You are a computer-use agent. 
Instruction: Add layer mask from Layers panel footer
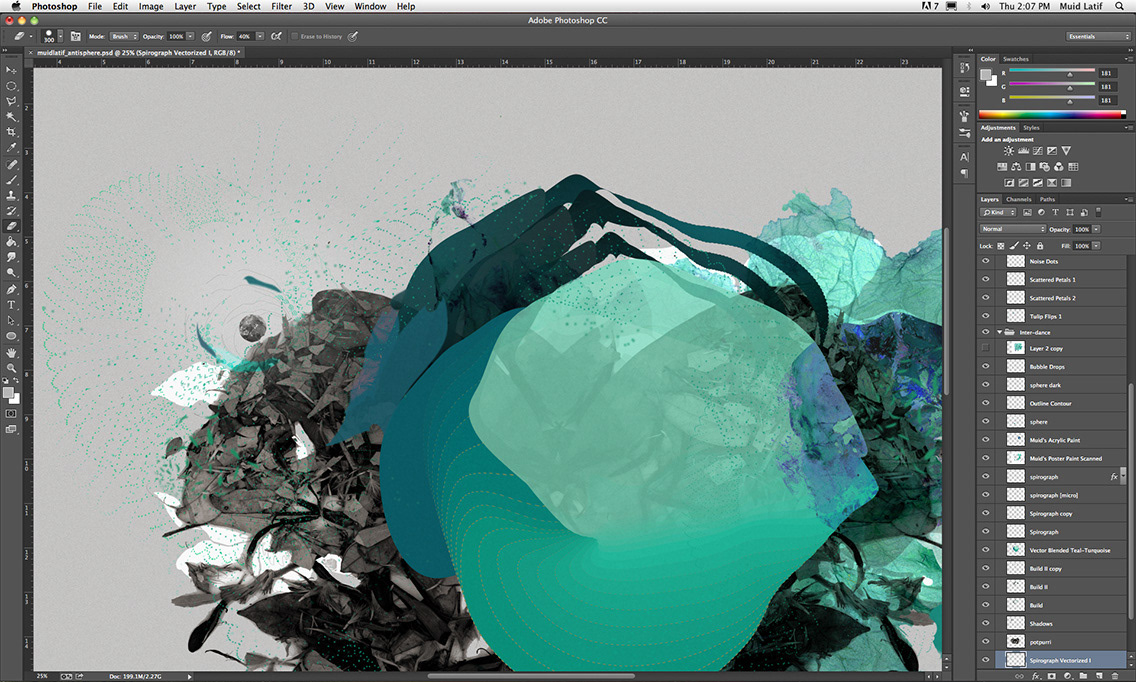point(1051,676)
